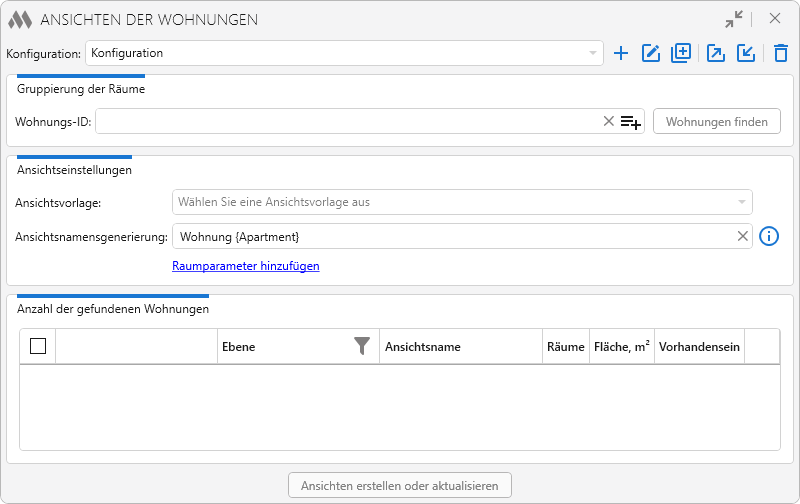The image size is (800, 504).
Task: Export the configuration
Action: tap(716, 53)
